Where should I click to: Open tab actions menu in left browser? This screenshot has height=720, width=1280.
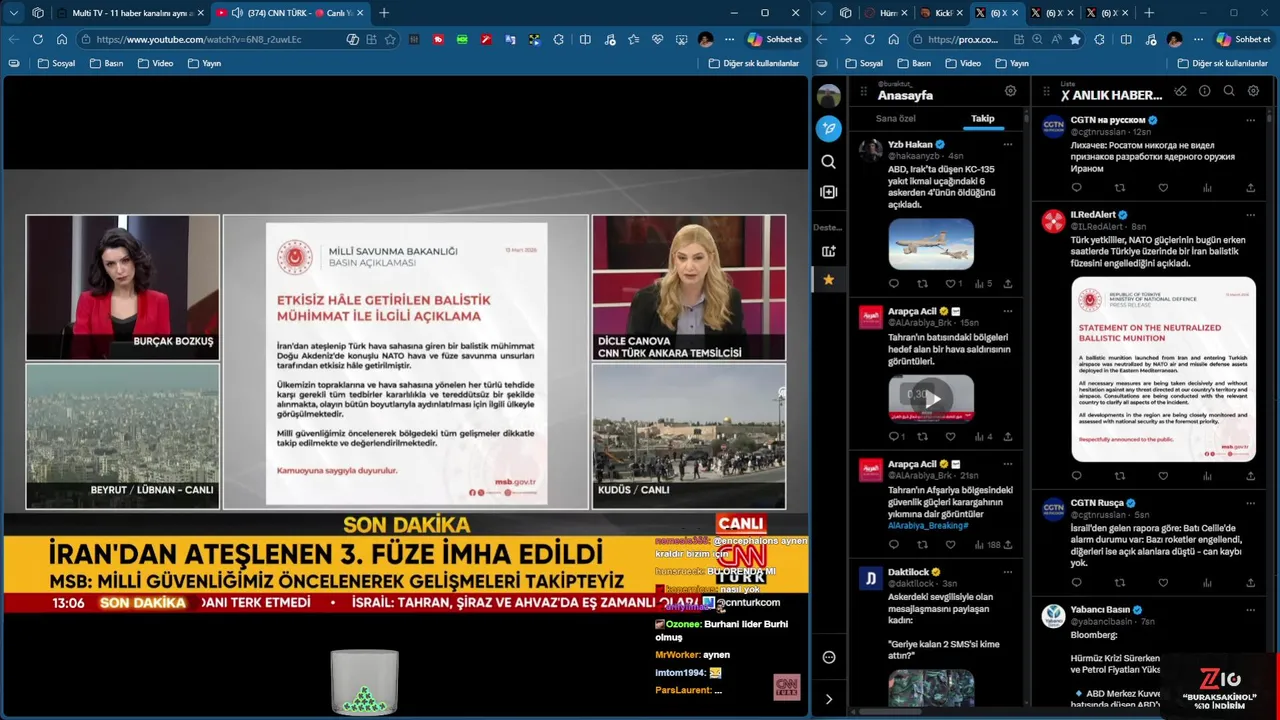click(x=13, y=13)
